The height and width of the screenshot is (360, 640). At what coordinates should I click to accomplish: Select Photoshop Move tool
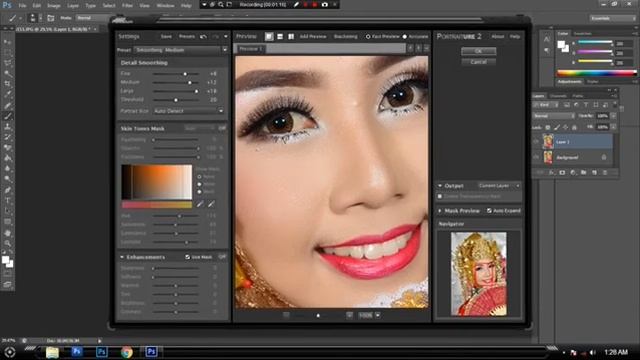tap(7, 42)
